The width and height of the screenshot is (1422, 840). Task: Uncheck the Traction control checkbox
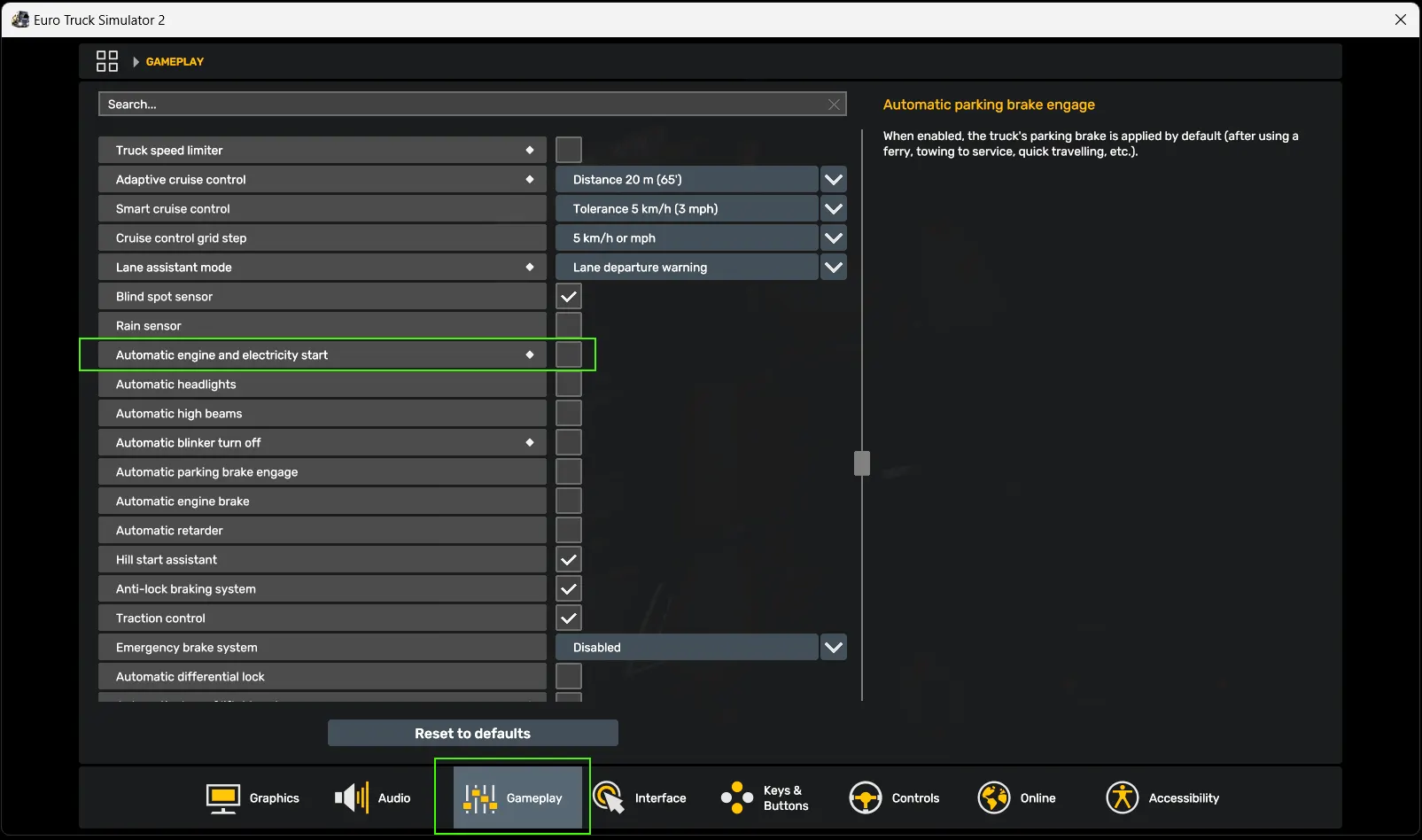coord(569,618)
